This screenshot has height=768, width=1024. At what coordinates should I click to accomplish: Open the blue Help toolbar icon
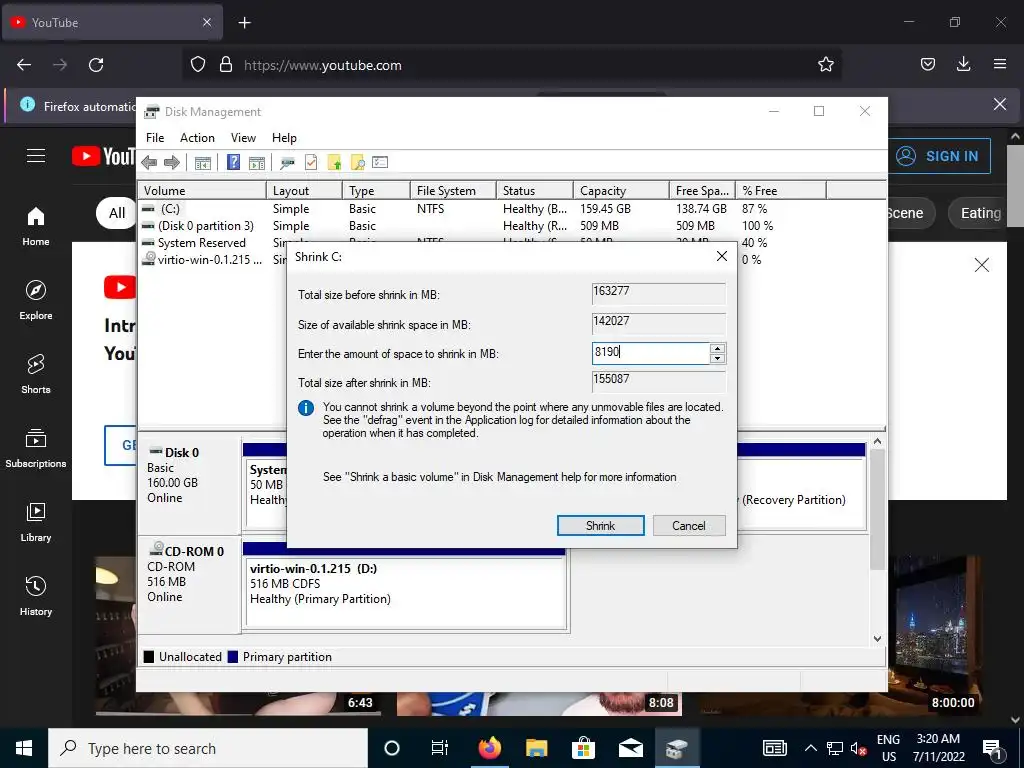[x=233, y=162]
